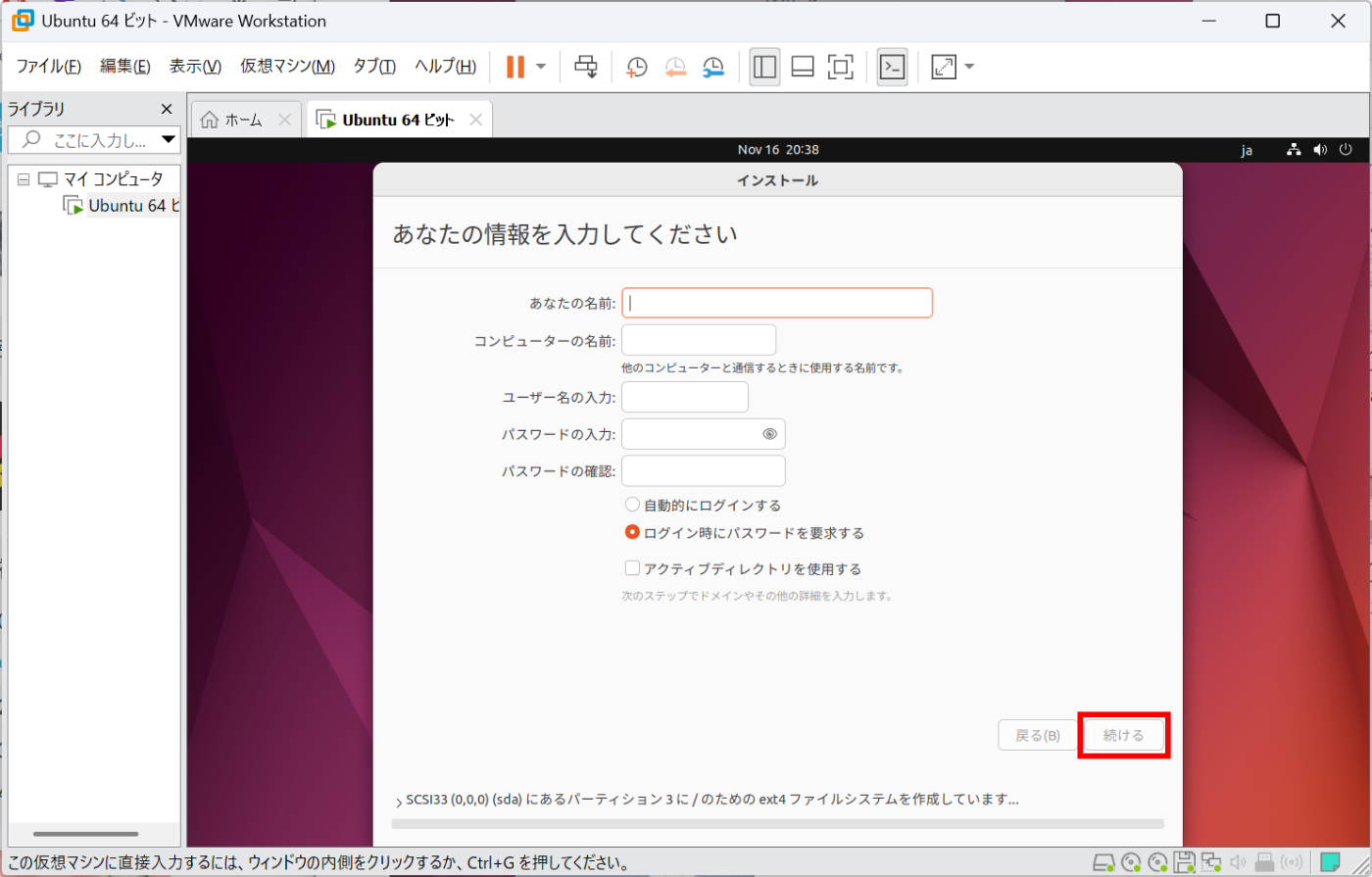1372x877 pixels.
Task: Open the Nov 16 20:38 clock in top bar
Action: (x=778, y=150)
